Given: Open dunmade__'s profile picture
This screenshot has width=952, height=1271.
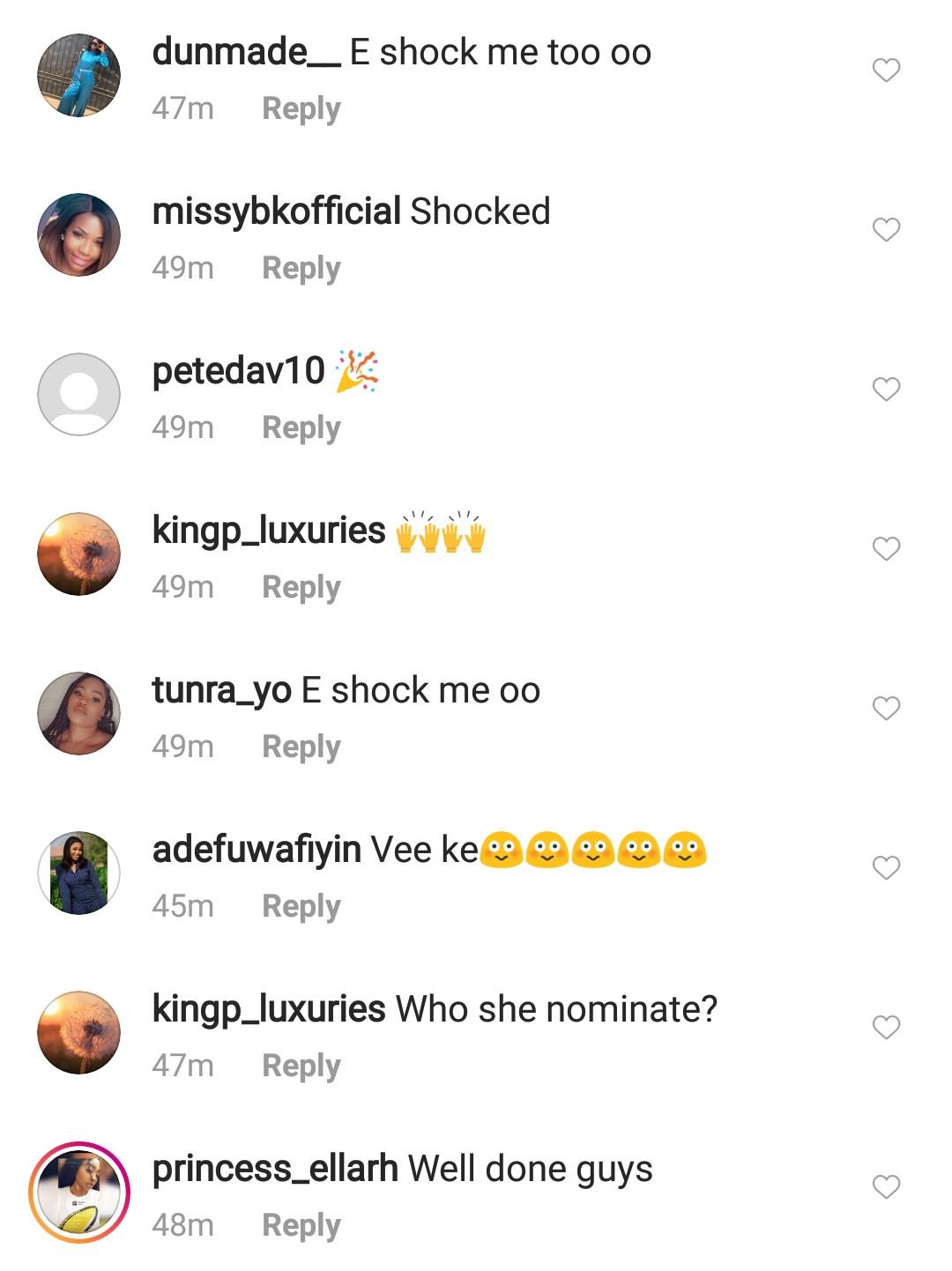Looking at the screenshot, I should (x=79, y=76).
